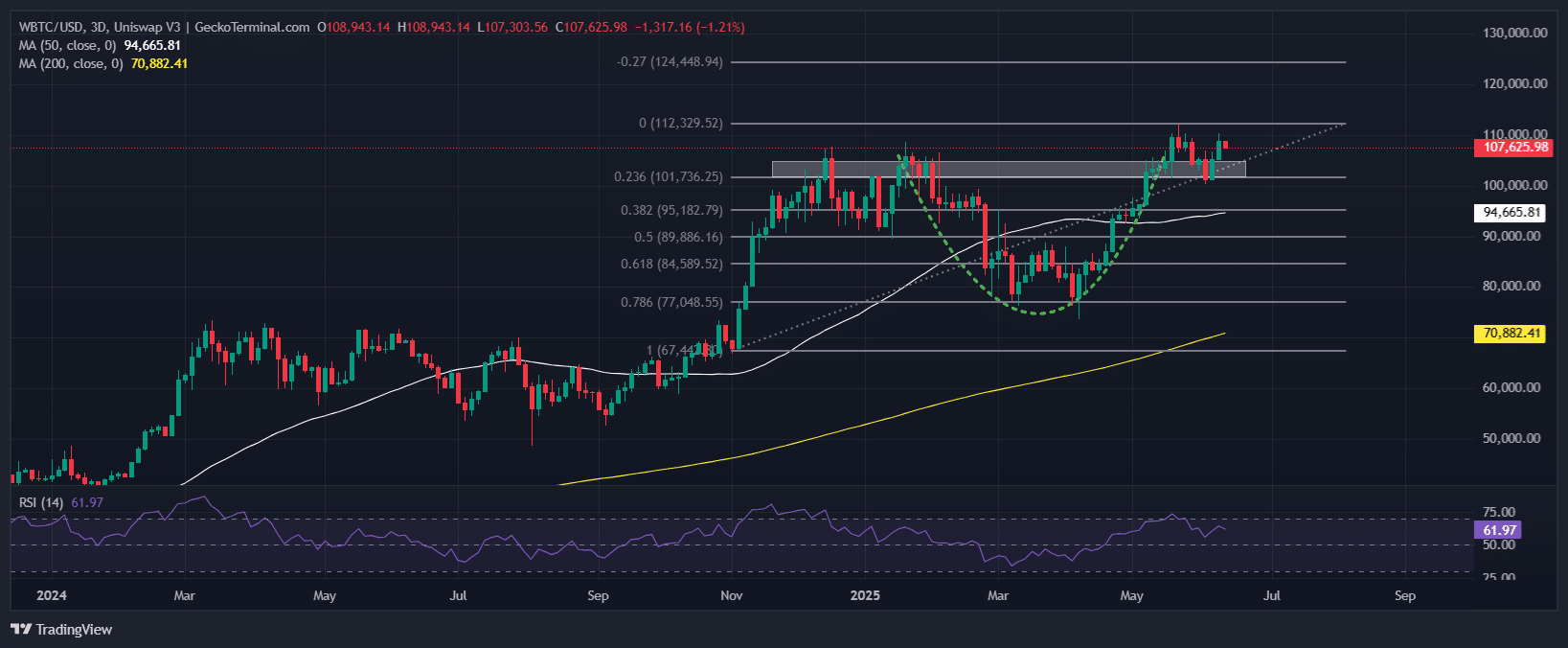This screenshot has height=648, width=1568.
Task: Click the change value −1,317.16 (−1.21%)
Action: pyautogui.click(x=690, y=27)
